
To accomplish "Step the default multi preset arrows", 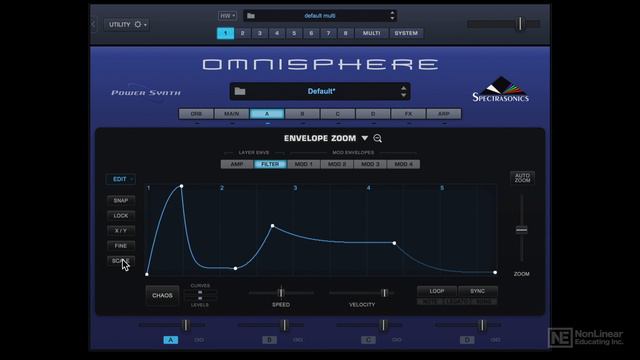I will coord(392,16).
